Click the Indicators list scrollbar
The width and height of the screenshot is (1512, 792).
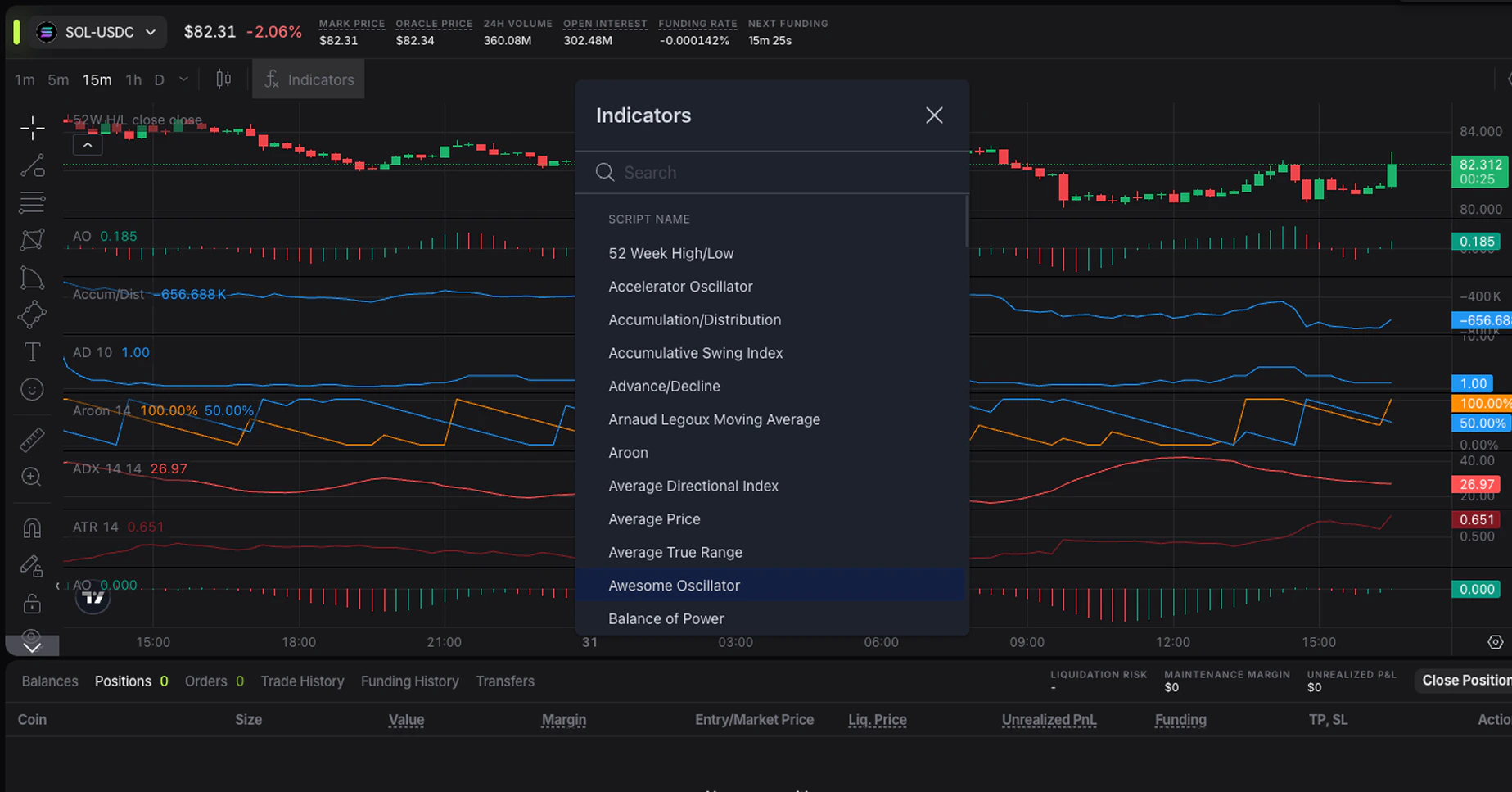click(x=967, y=221)
